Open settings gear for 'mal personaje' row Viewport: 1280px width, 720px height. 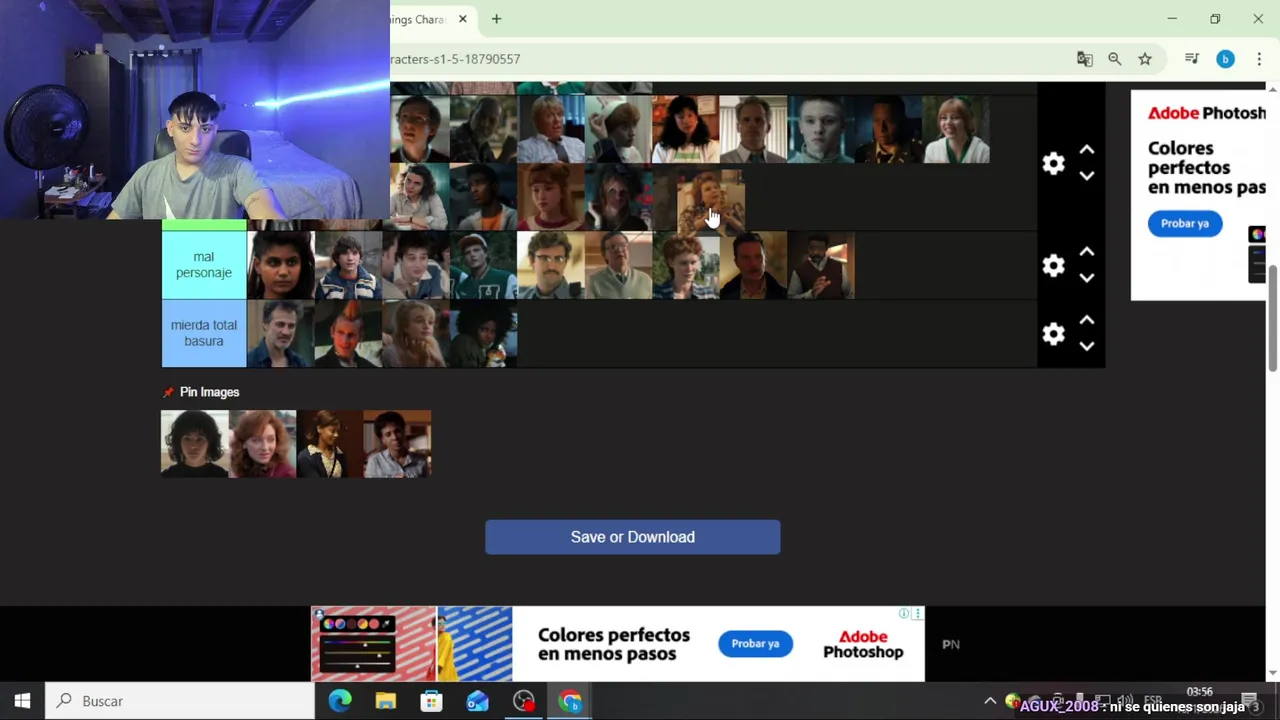click(x=1053, y=266)
